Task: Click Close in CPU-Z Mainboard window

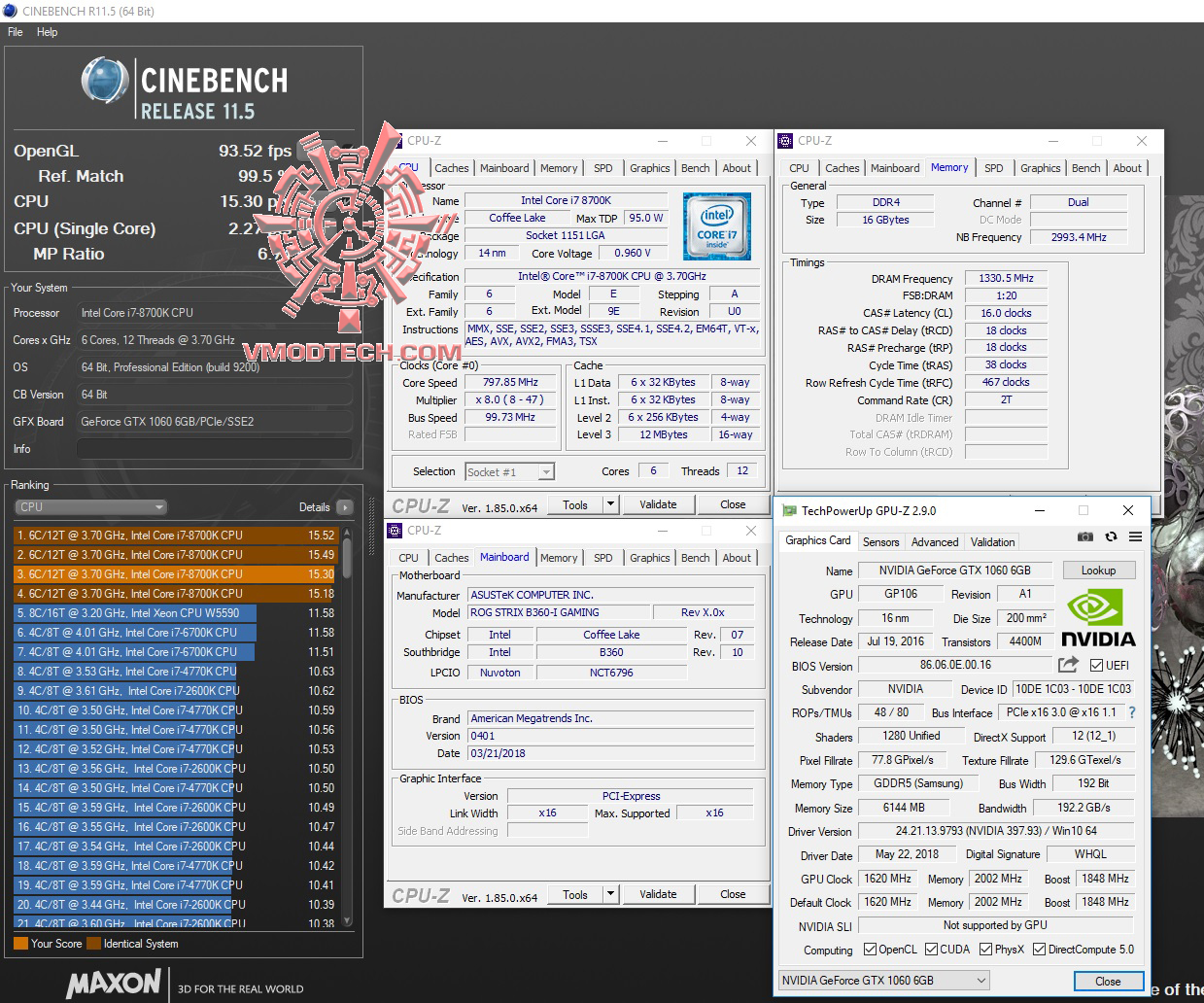Action: 733,894
